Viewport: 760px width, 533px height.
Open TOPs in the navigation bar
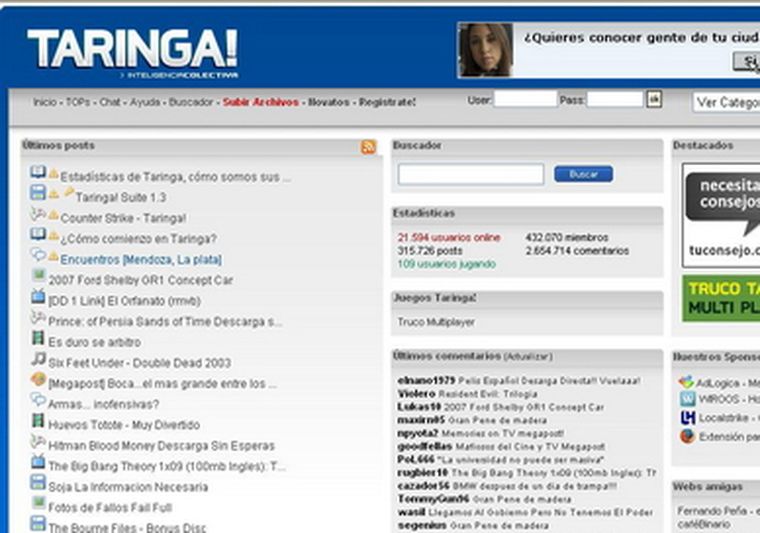point(78,102)
